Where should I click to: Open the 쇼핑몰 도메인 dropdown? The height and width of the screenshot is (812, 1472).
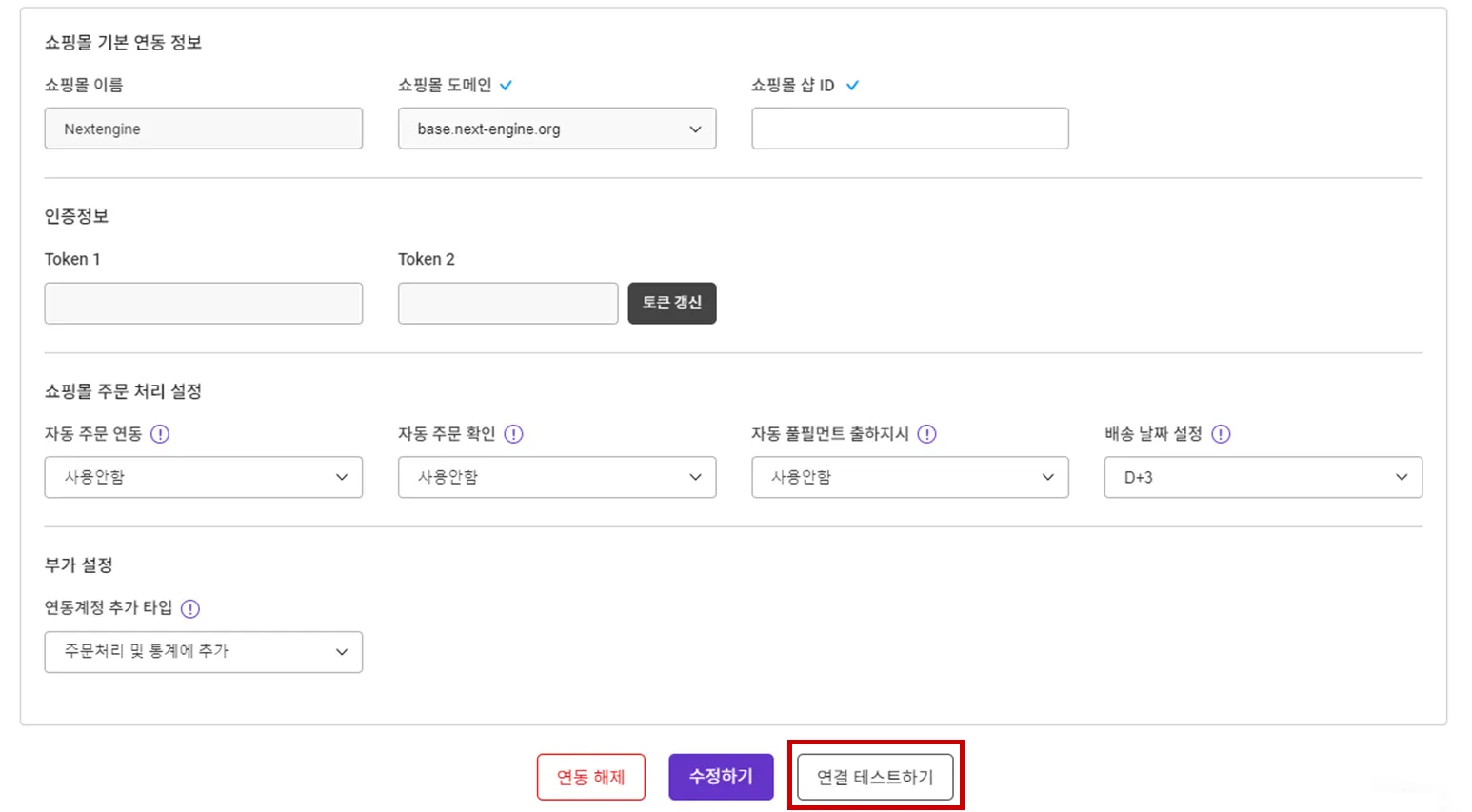pos(556,129)
